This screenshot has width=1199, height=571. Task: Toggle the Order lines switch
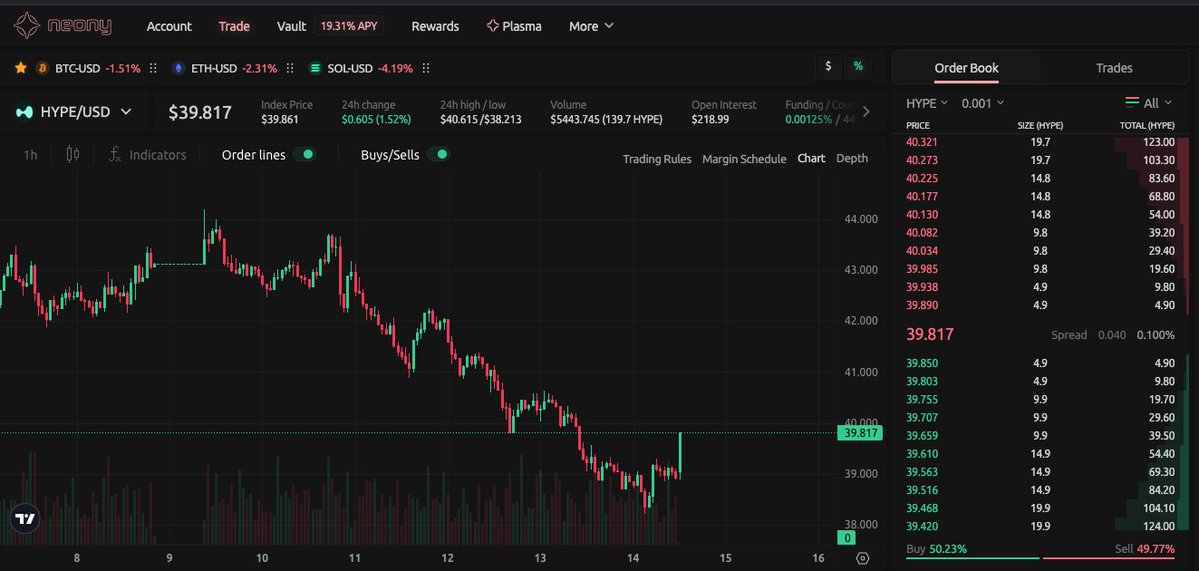[305, 154]
